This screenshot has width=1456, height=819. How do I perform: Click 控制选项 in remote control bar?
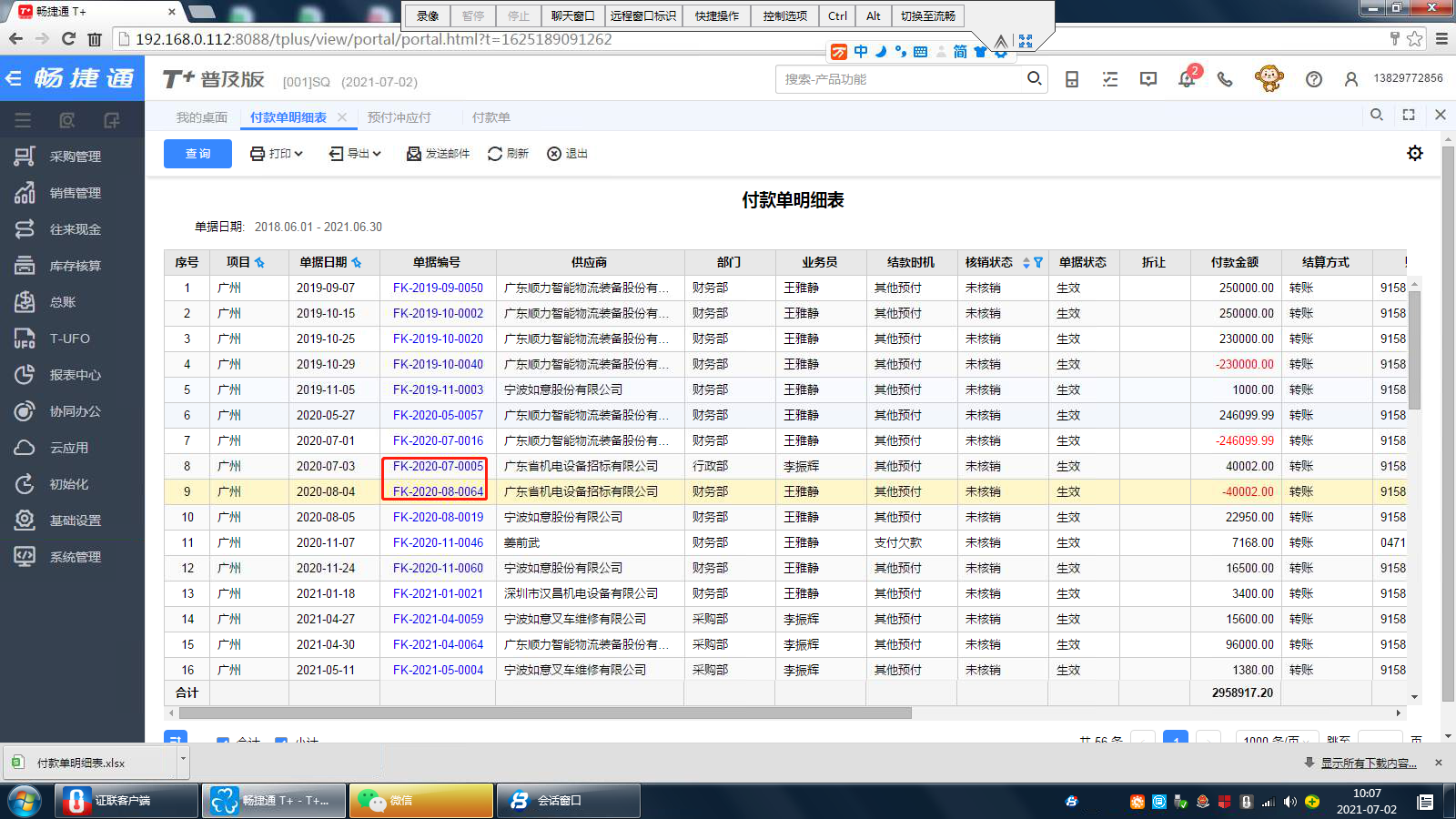(x=784, y=15)
